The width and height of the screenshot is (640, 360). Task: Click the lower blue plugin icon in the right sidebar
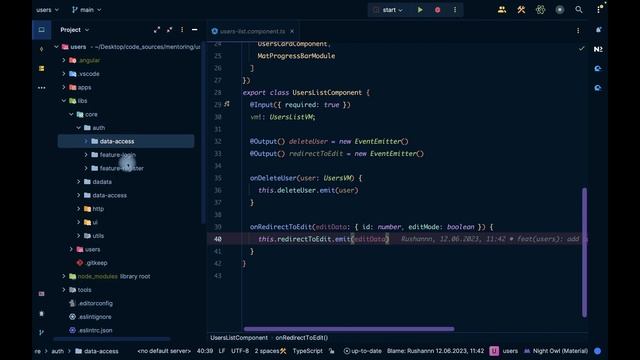(598, 88)
